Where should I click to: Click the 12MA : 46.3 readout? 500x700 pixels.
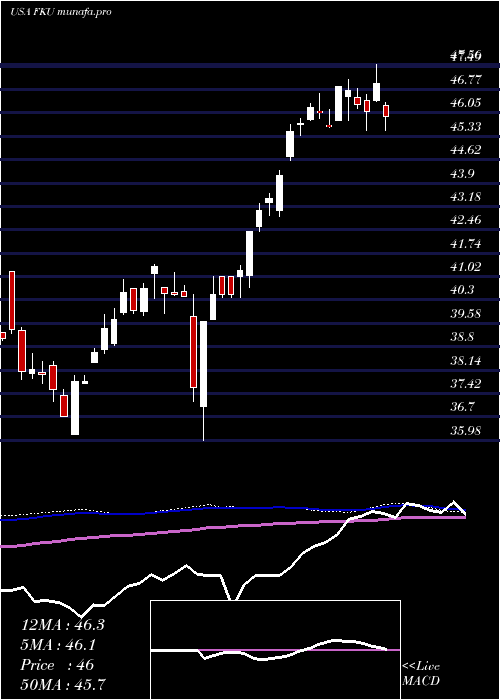coord(62,625)
